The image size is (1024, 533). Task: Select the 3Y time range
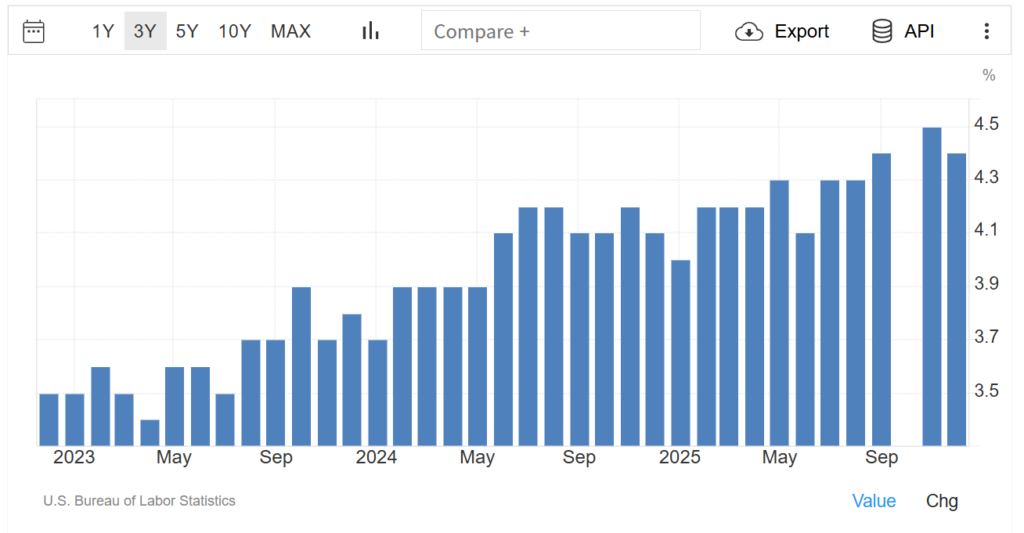click(145, 31)
